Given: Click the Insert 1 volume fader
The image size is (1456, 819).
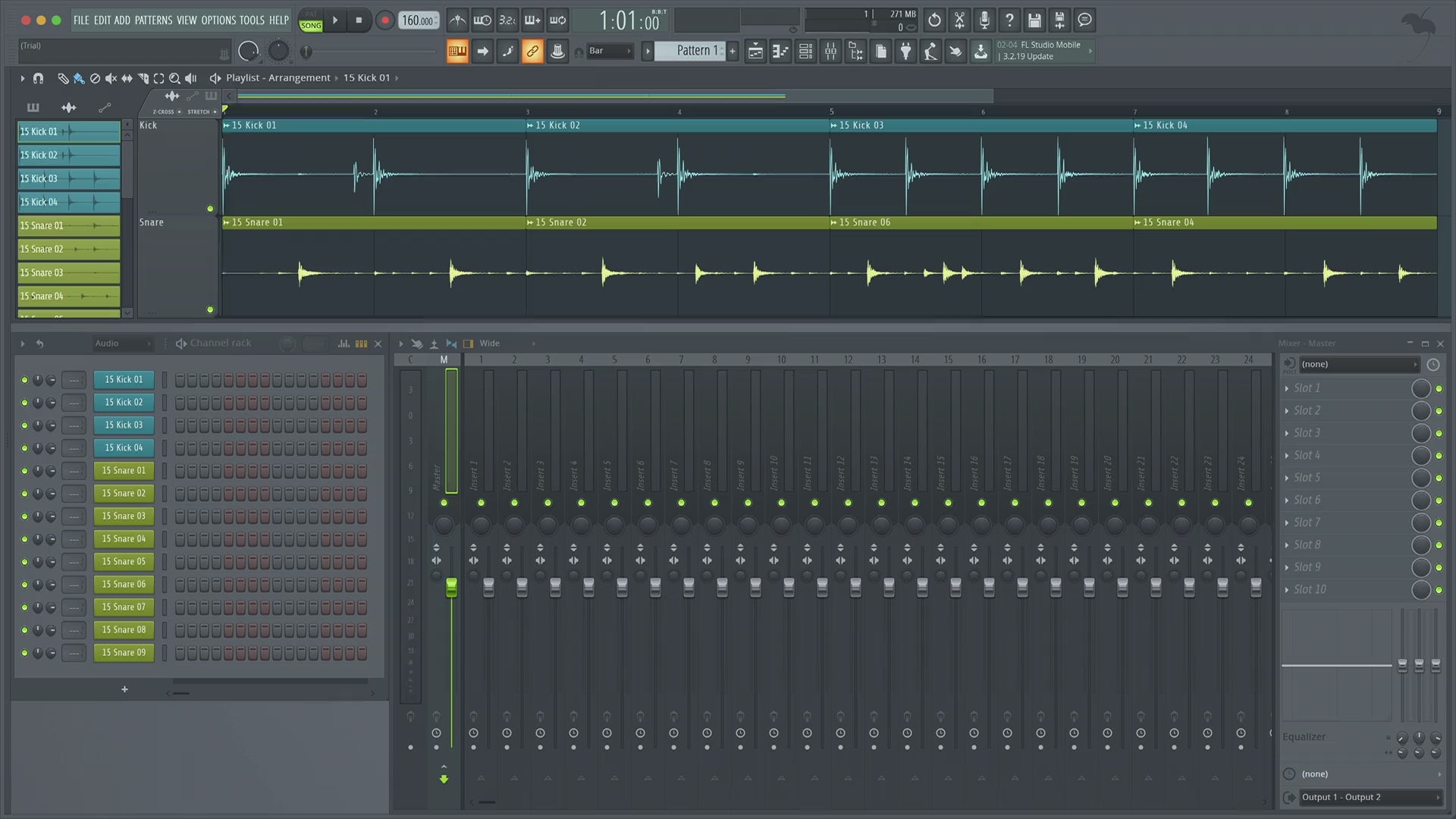Looking at the screenshot, I should [x=488, y=587].
